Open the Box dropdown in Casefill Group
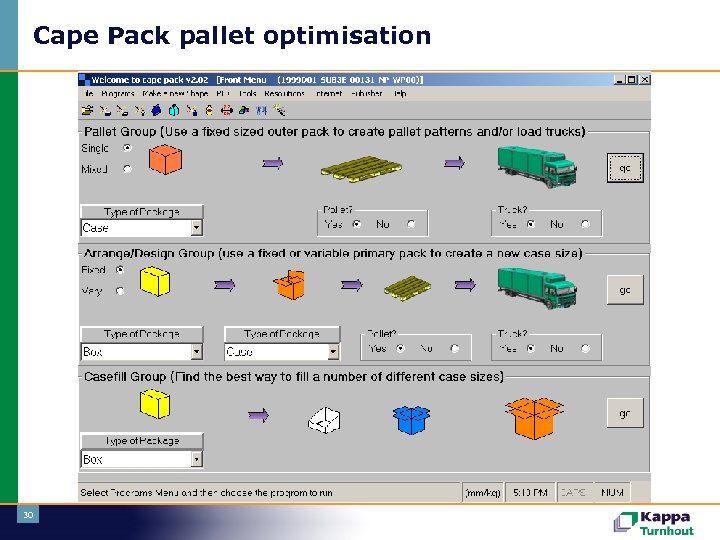This screenshot has width=720, height=540. pyautogui.click(x=197, y=459)
